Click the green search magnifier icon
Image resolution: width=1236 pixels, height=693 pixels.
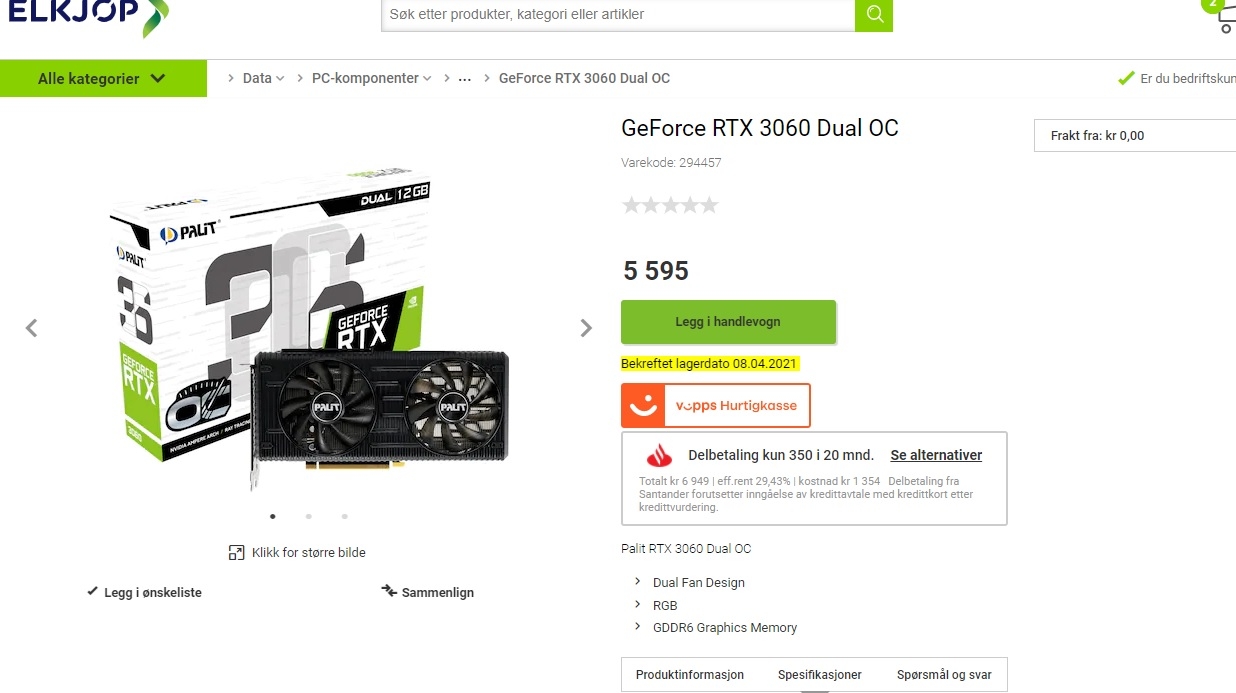coord(874,15)
